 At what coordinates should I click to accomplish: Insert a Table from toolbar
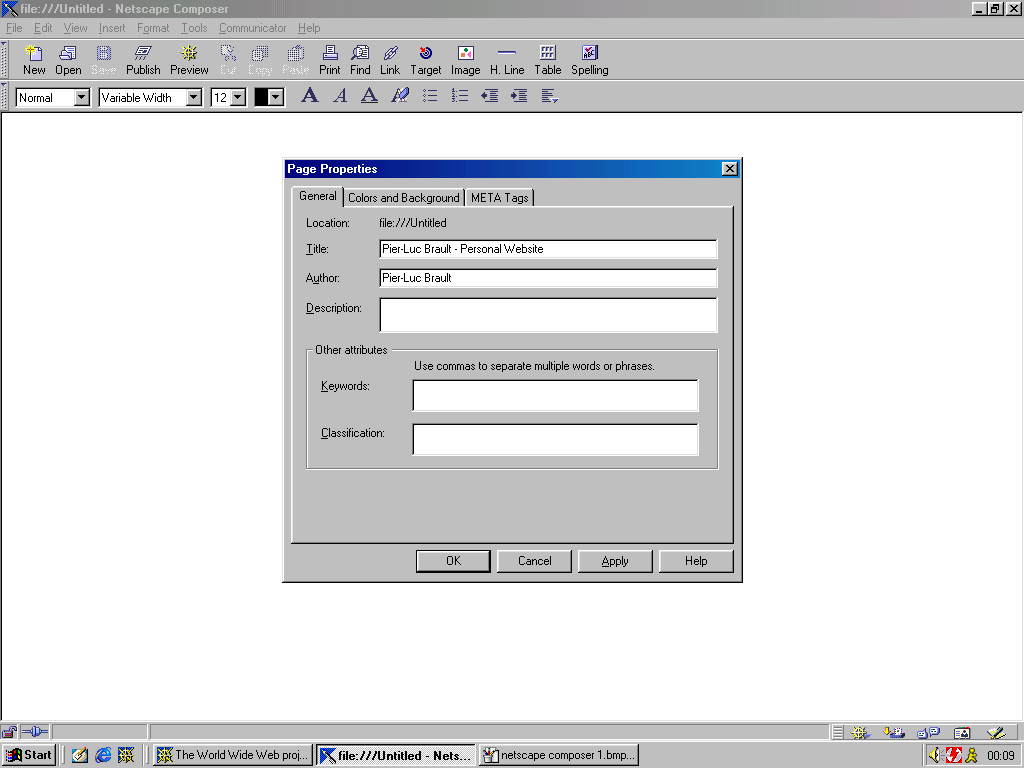548,60
